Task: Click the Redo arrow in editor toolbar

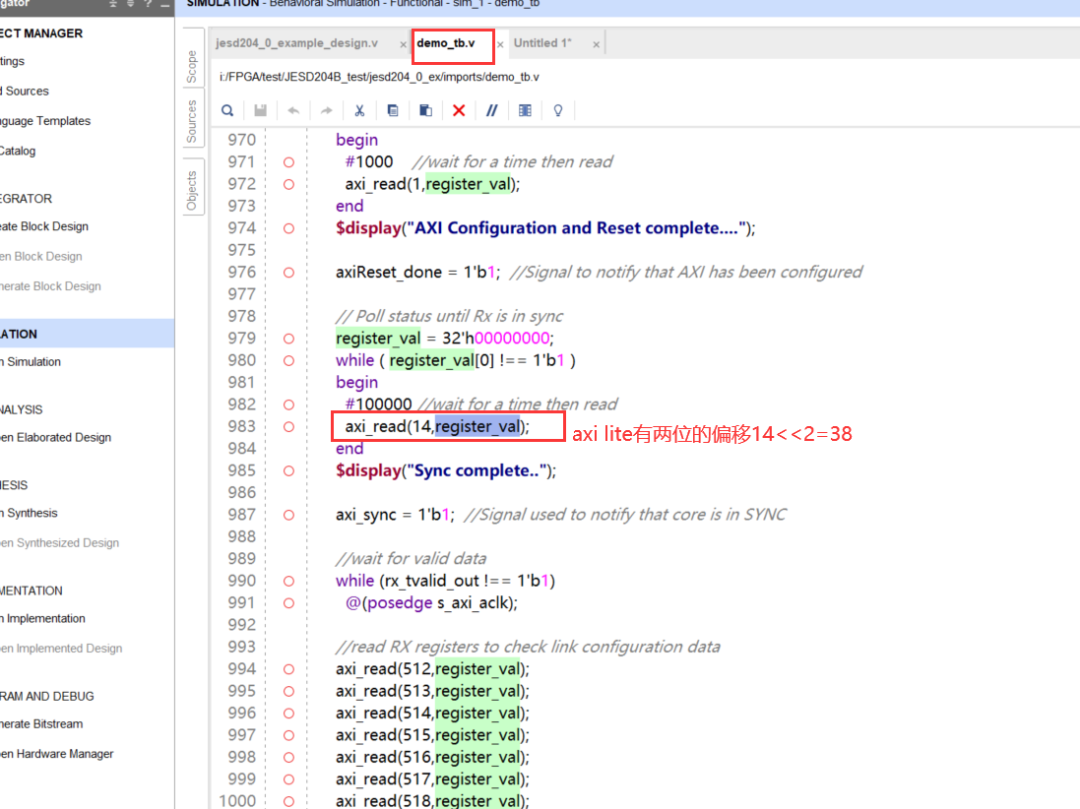Action: click(x=326, y=110)
